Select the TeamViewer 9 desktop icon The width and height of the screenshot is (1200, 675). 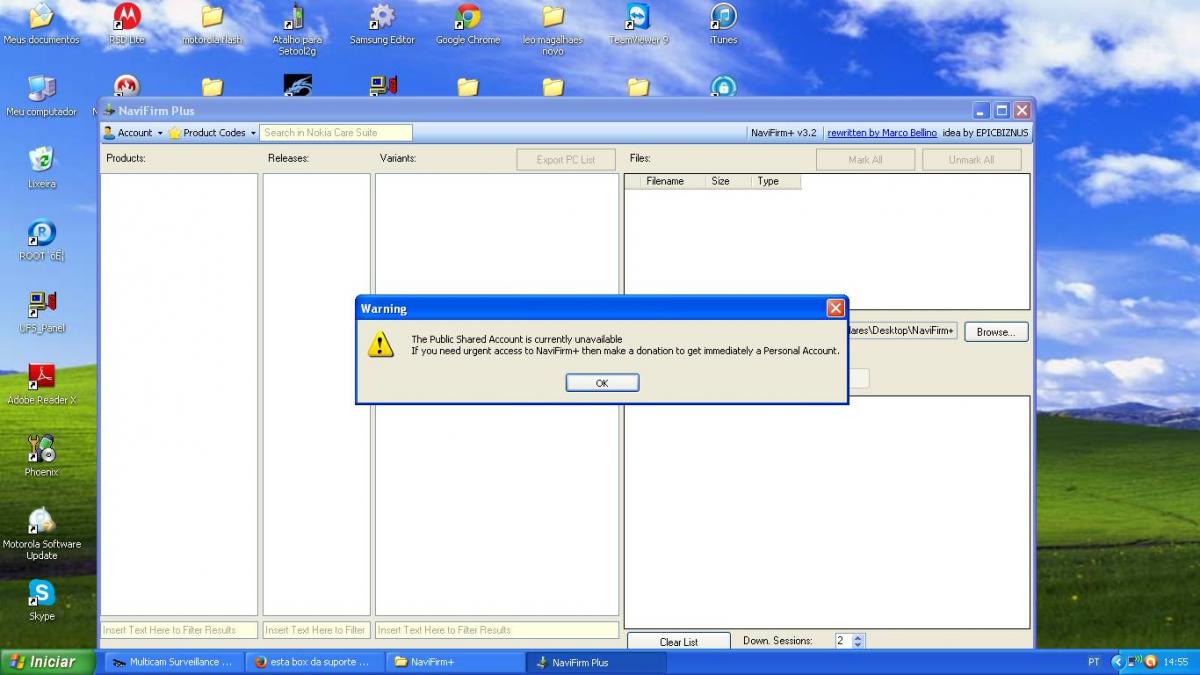(x=638, y=24)
